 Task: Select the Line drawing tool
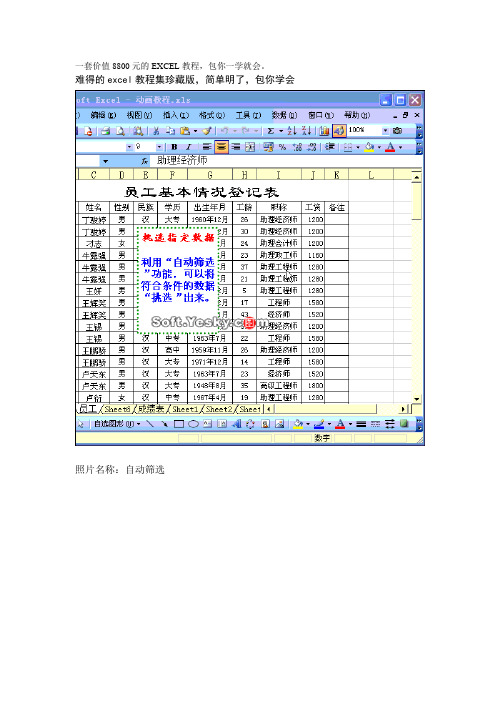(x=150, y=424)
